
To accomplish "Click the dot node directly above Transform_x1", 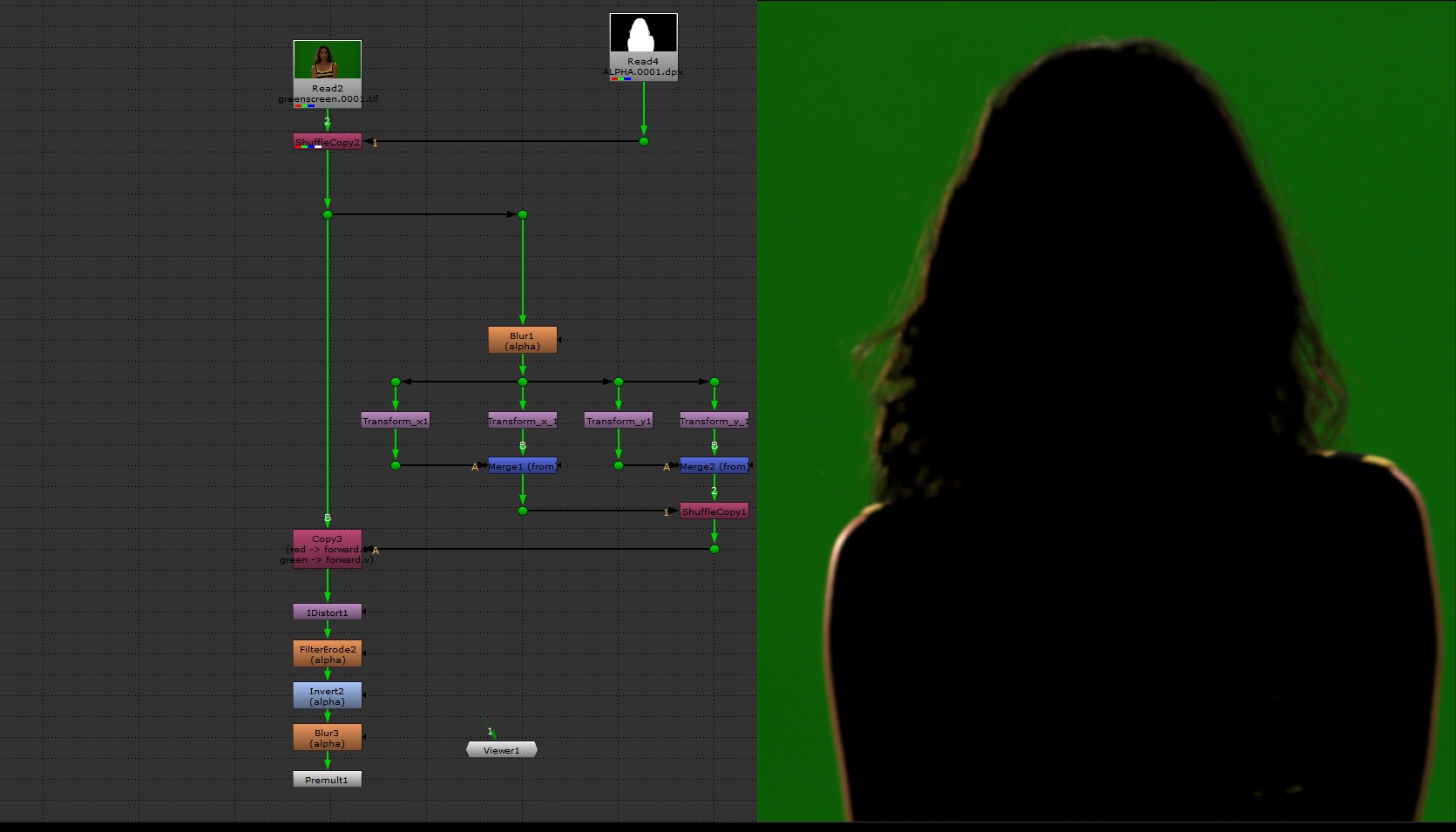I will 396,382.
